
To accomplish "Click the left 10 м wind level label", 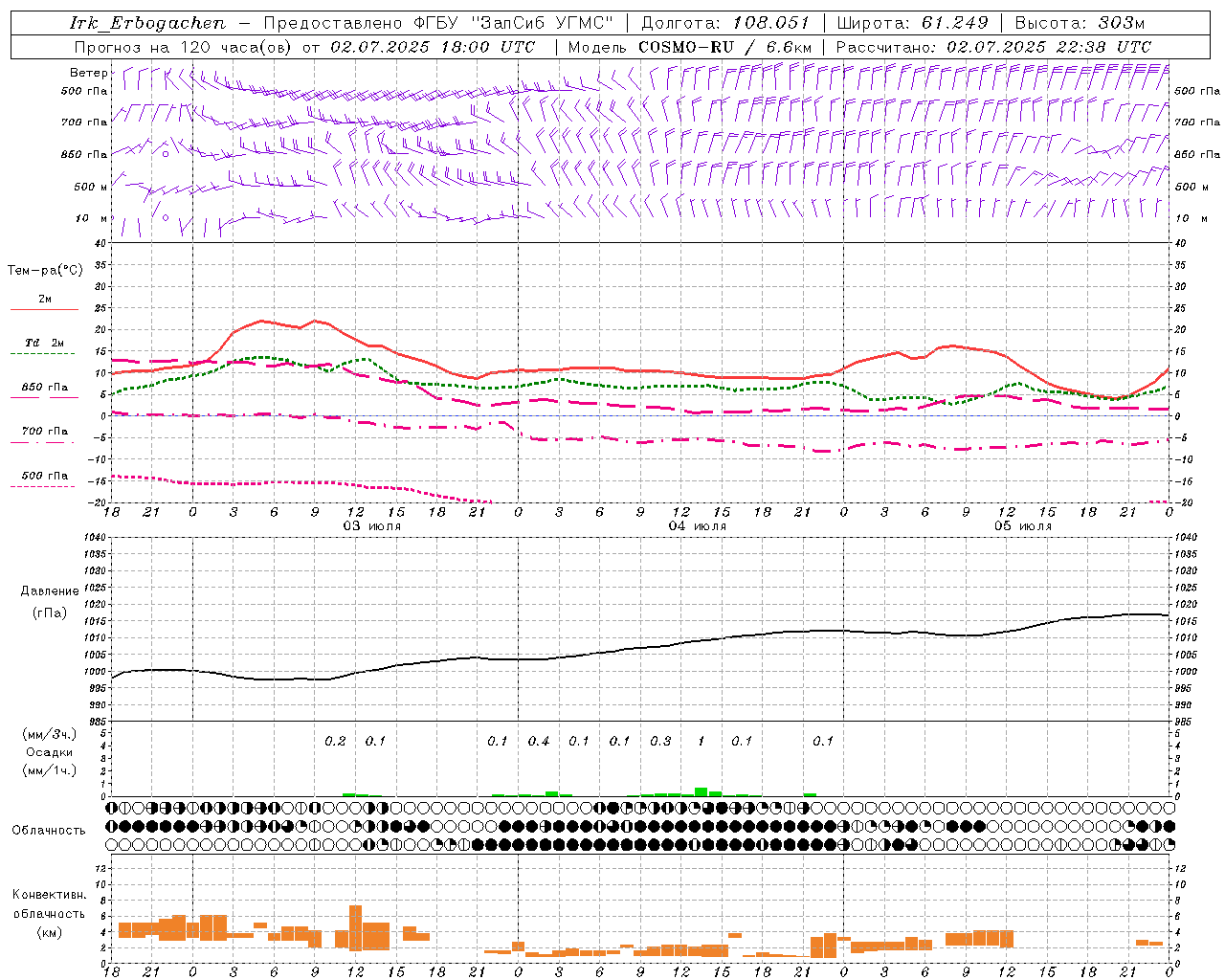I will pos(92,218).
